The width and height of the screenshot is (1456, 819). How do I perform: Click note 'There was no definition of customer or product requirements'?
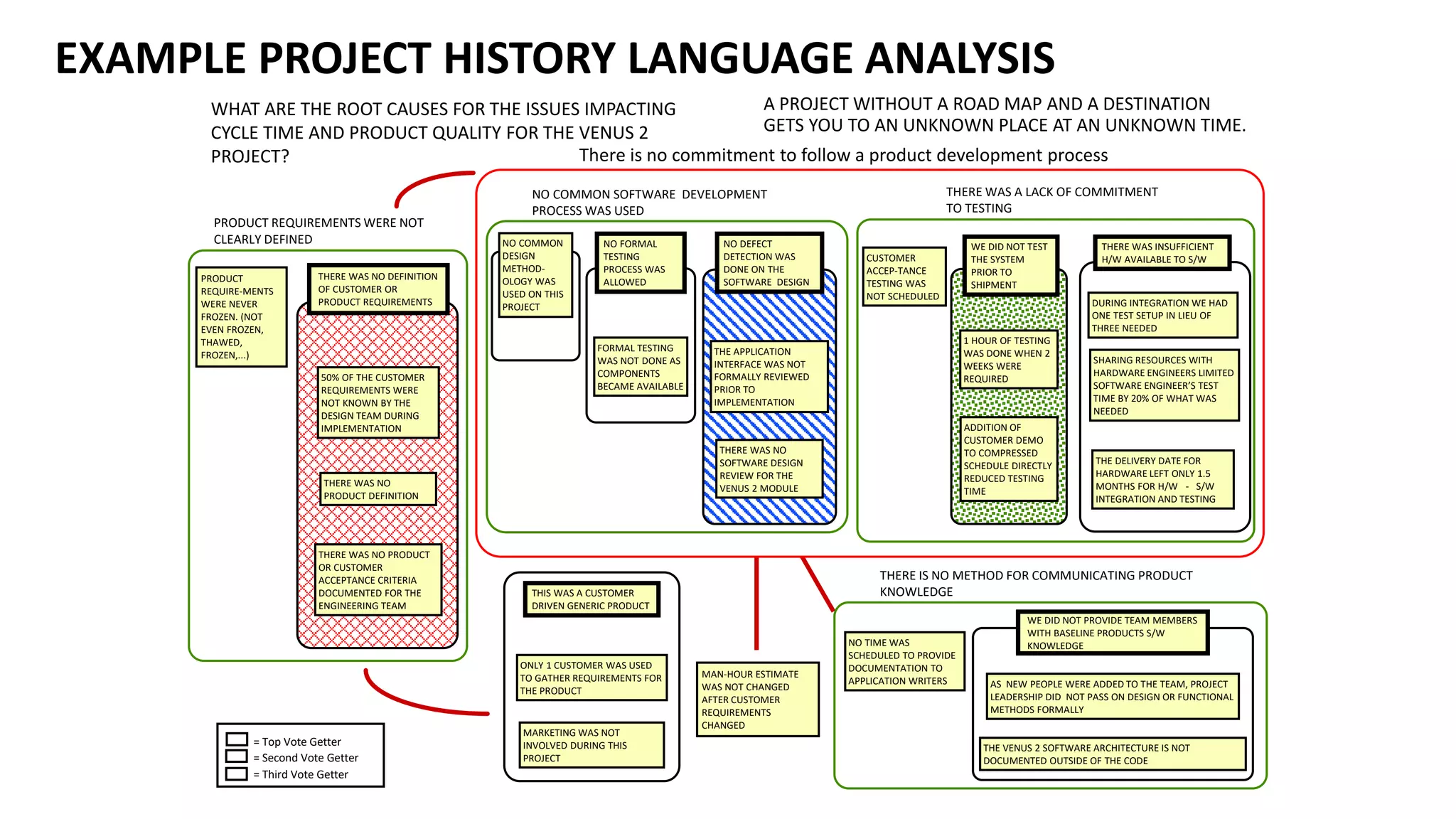click(x=378, y=289)
